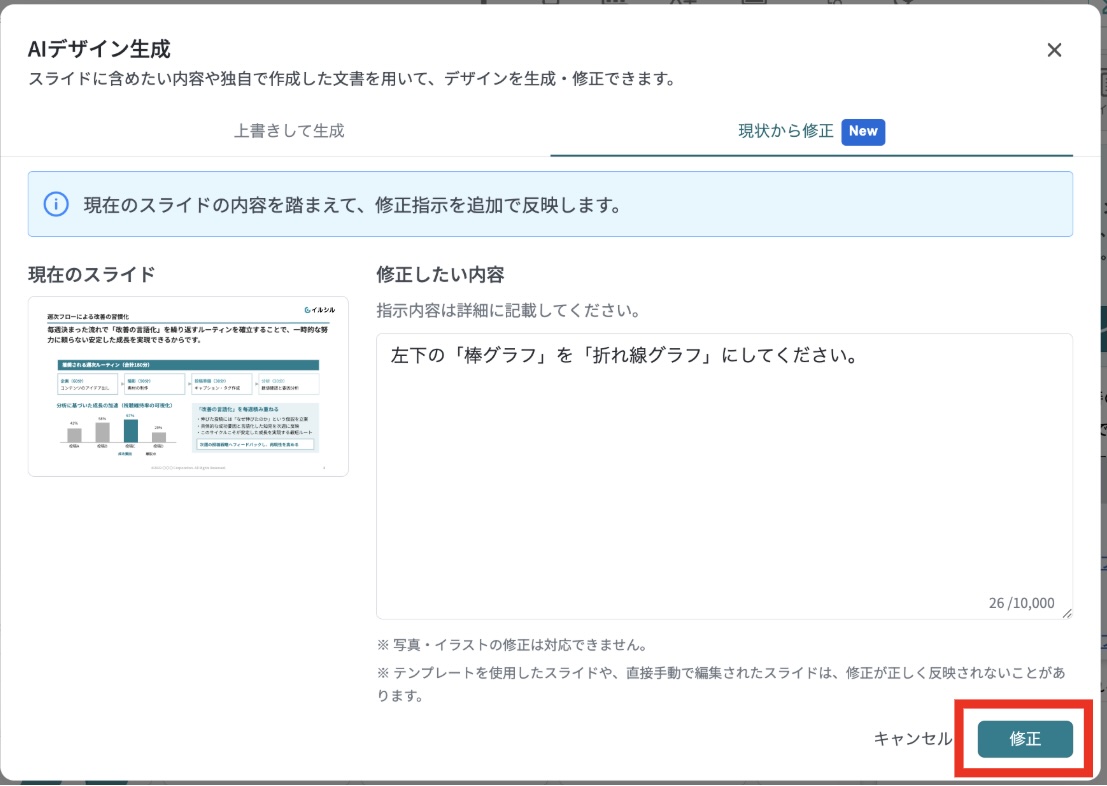This screenshot has height=786, width=1107.
Task: Click the AIデザイン生成 dialog title
Action: coord(100,49)
